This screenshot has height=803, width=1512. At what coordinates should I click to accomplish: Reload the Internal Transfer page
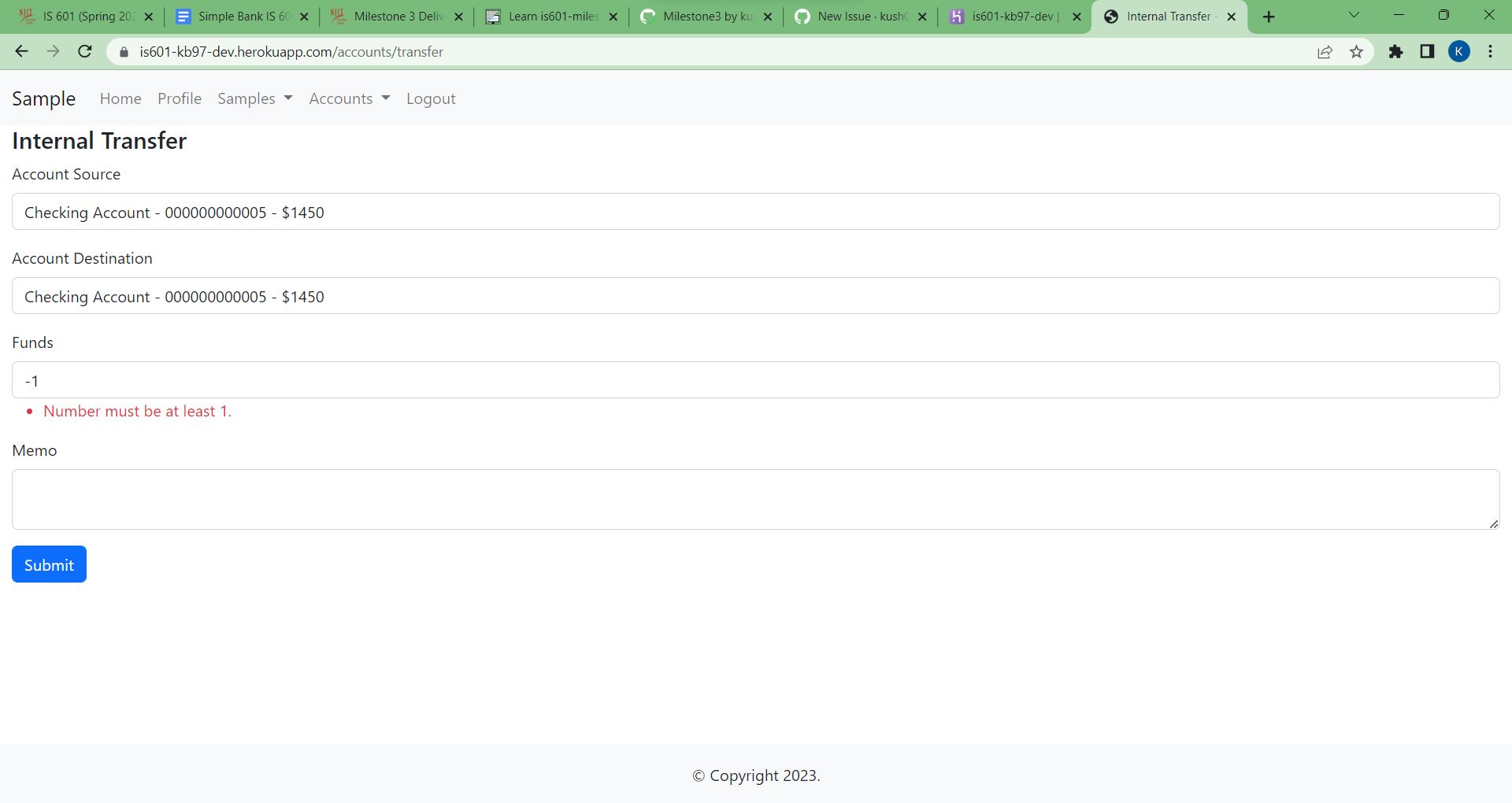pos(84,51)
